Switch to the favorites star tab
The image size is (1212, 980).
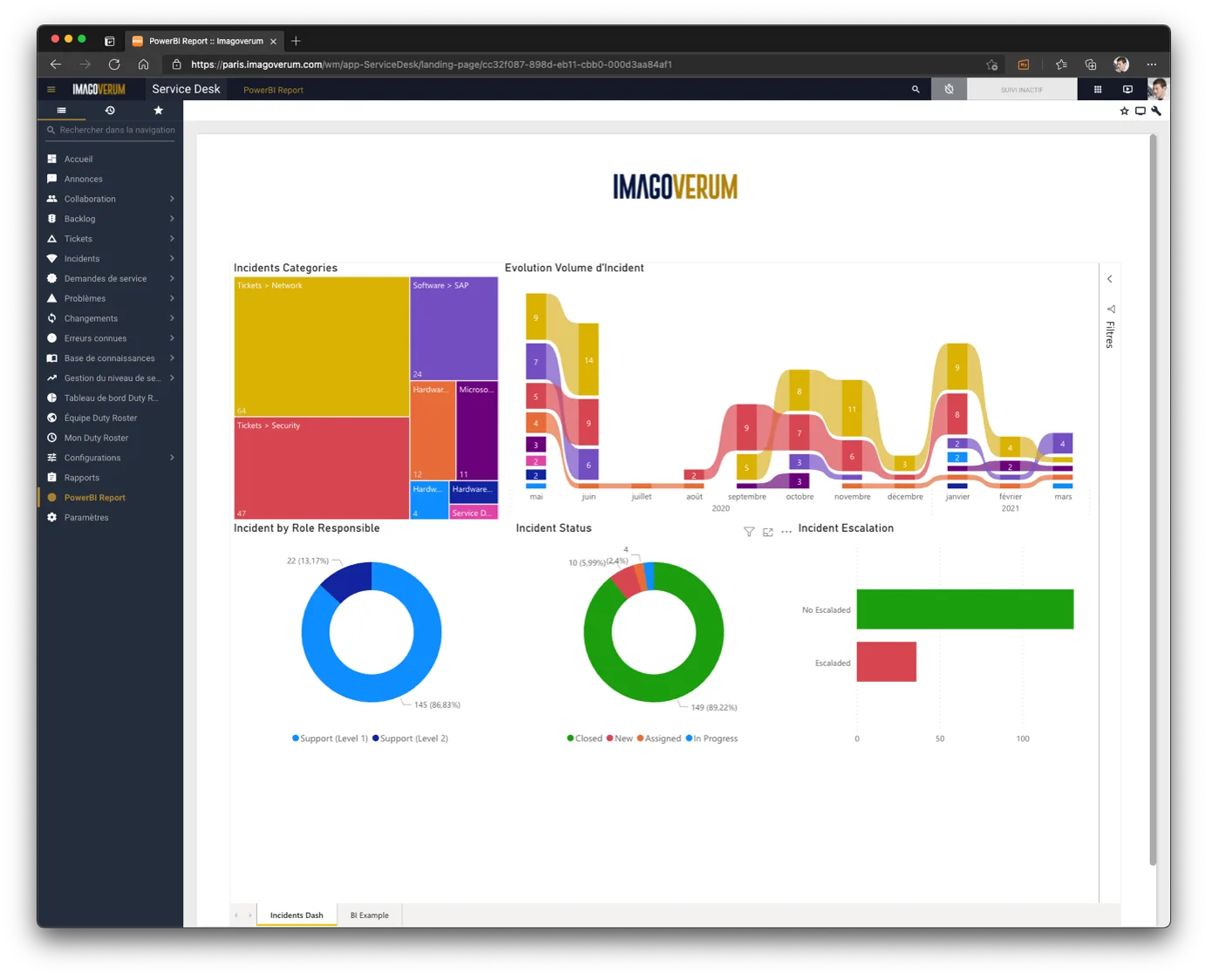158,111
